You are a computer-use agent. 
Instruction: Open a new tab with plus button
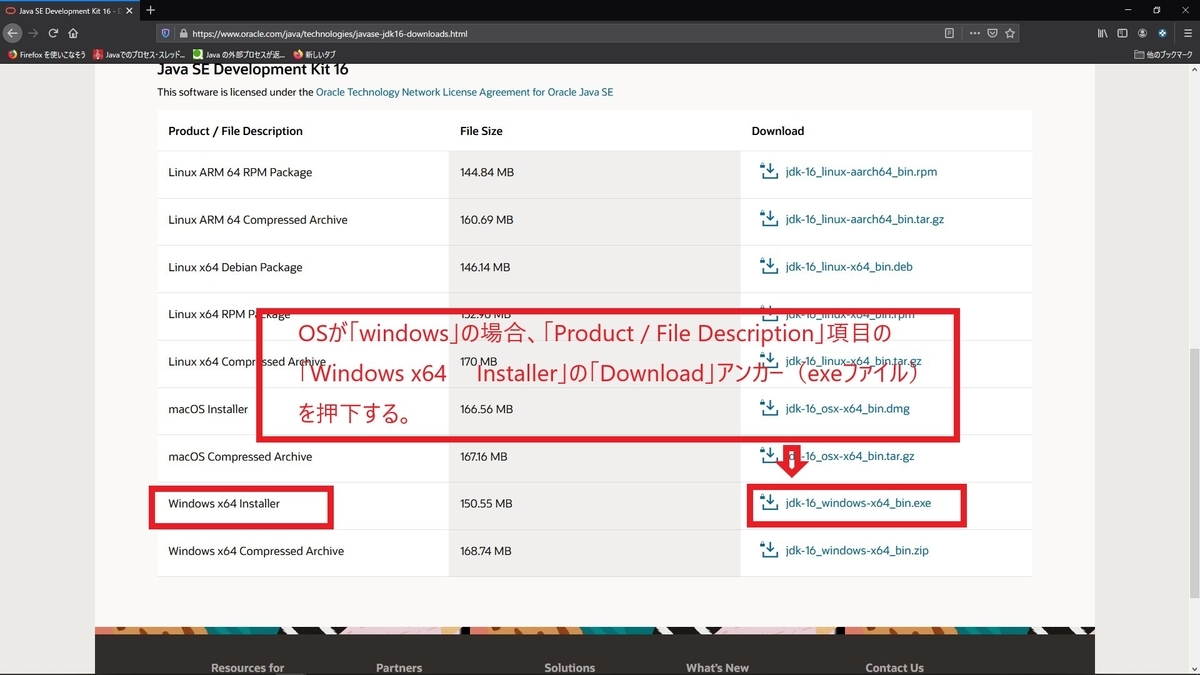point(150,10)
